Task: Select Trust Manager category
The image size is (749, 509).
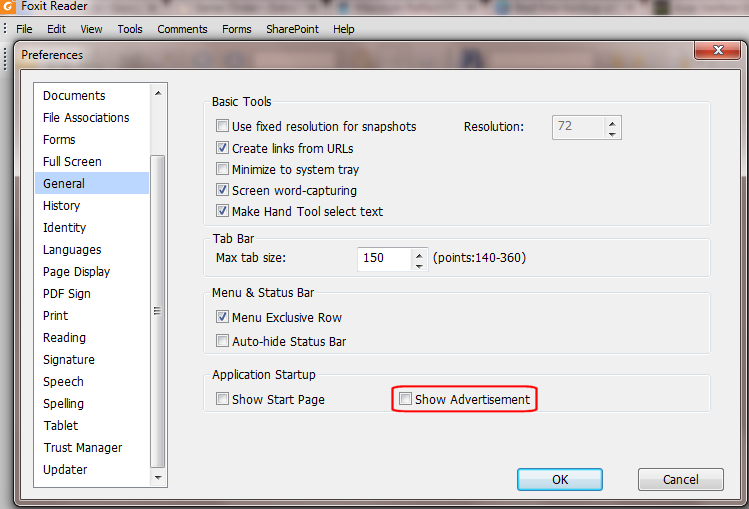Action: 92,447
